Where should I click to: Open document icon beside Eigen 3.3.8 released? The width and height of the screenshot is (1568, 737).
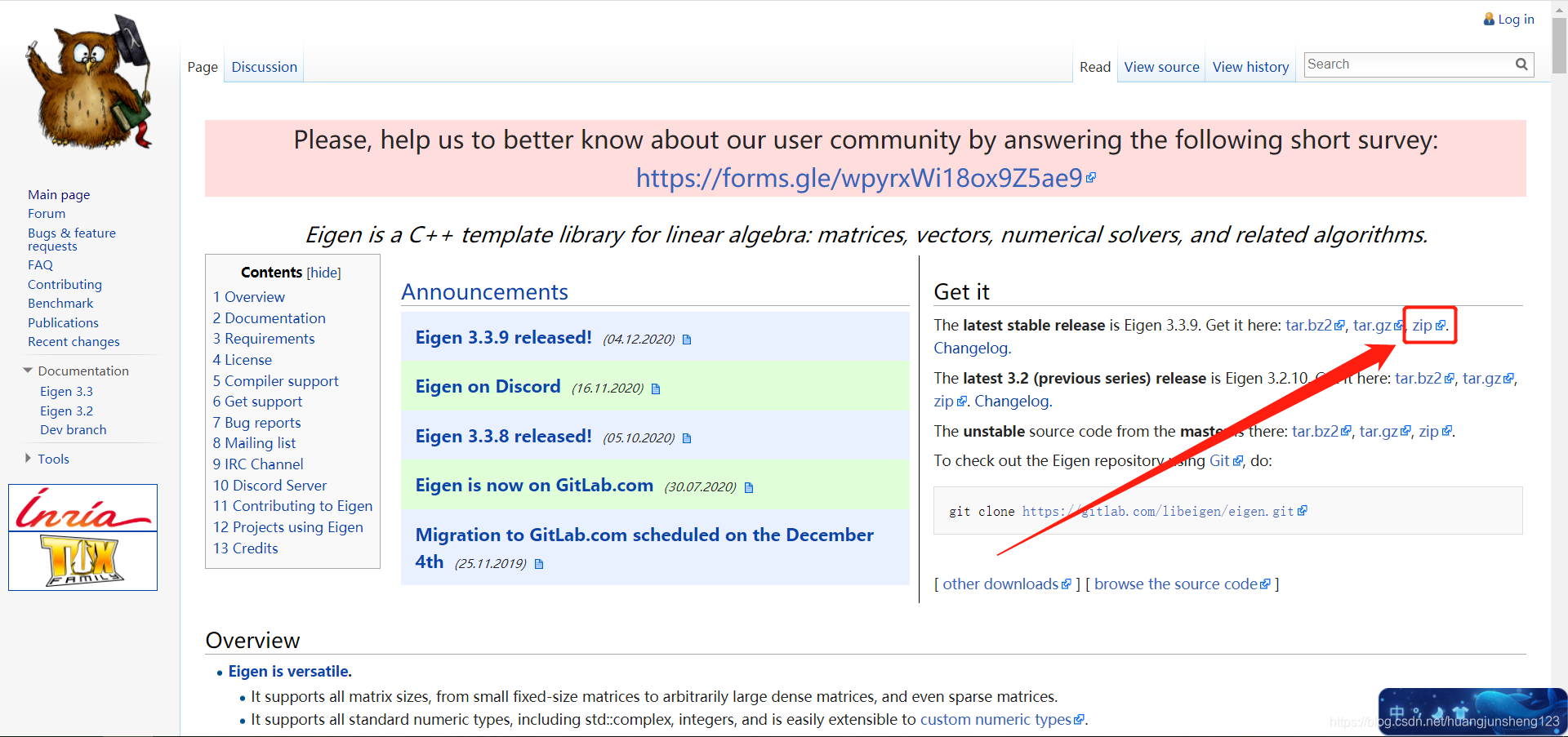click(x=687, y=438)
